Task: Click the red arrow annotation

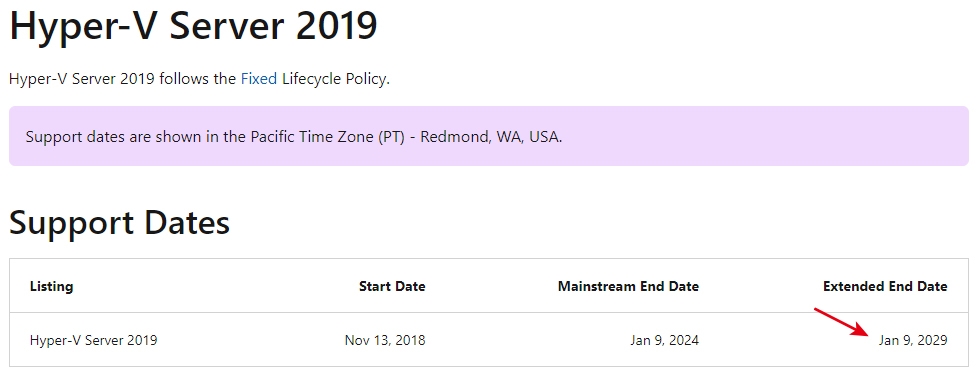Action: (844, 322)
